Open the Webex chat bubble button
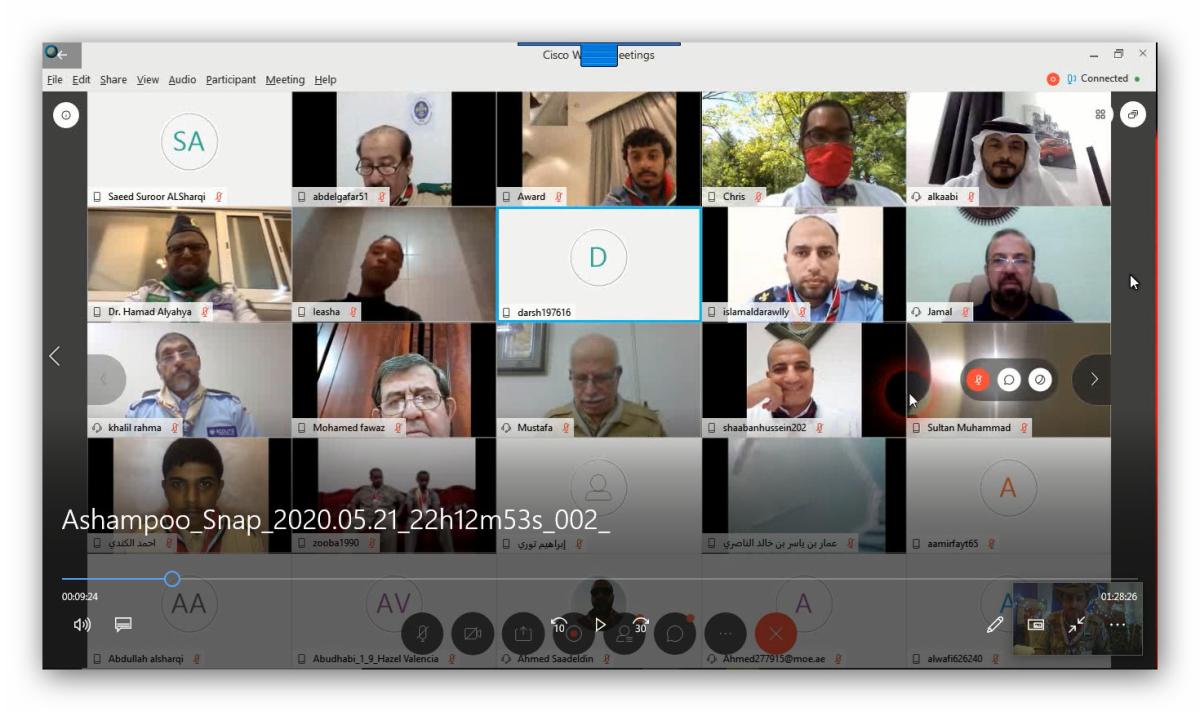Image resolution: width=1200 pixels, height=712 pixels. pos(675,633)
